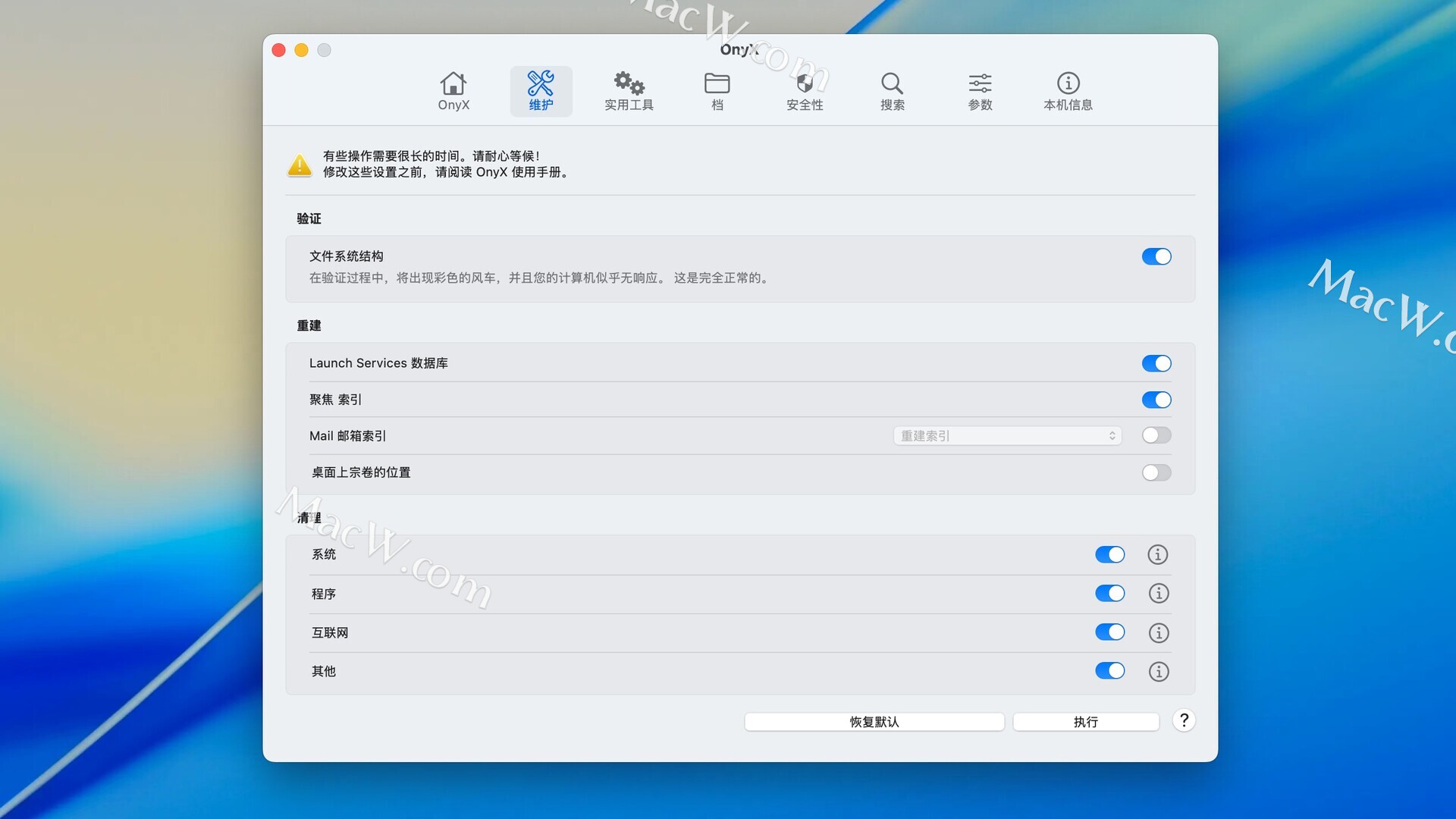Image resolution: width=1456 pixels, height=819 pixels.
Task: Click the 重建 section heading
Action: pyautogui.click(x=309, y=325)
